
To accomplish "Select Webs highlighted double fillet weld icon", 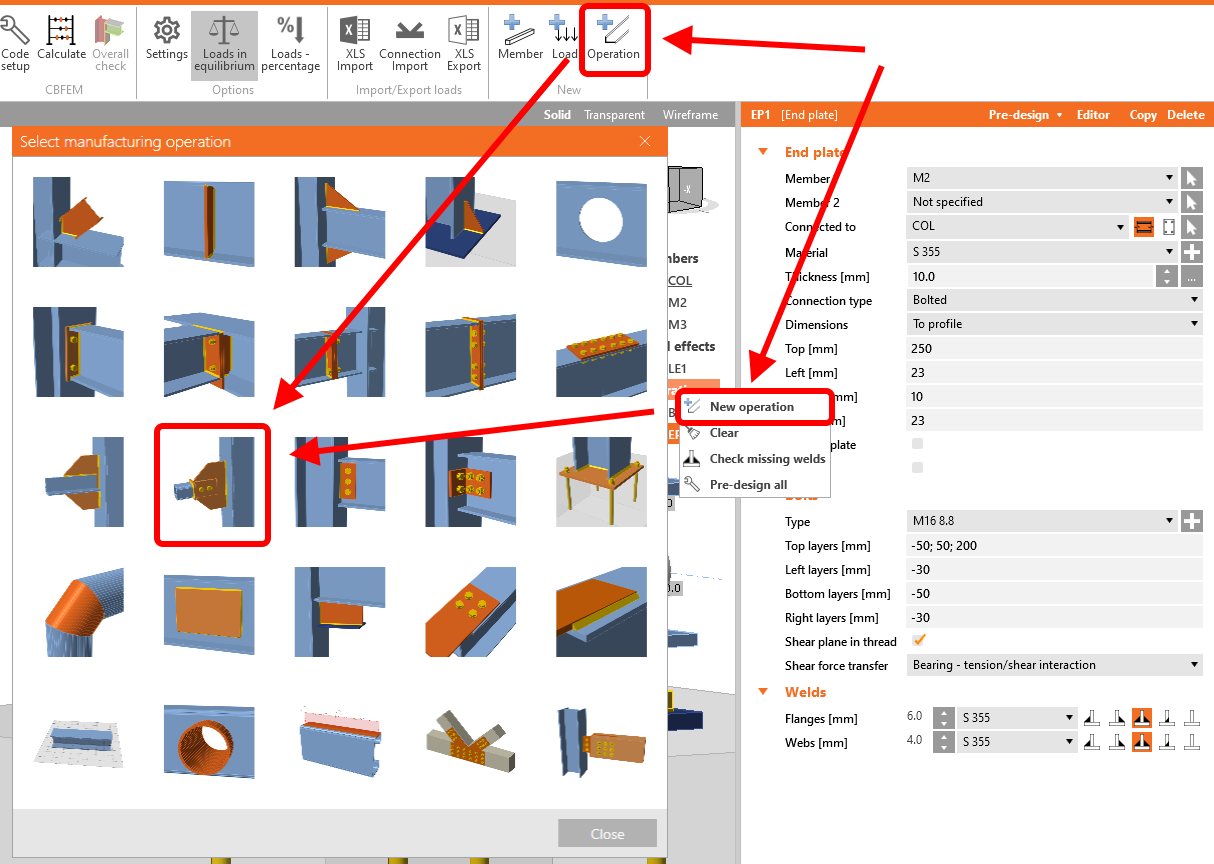I will point(1142,742).
